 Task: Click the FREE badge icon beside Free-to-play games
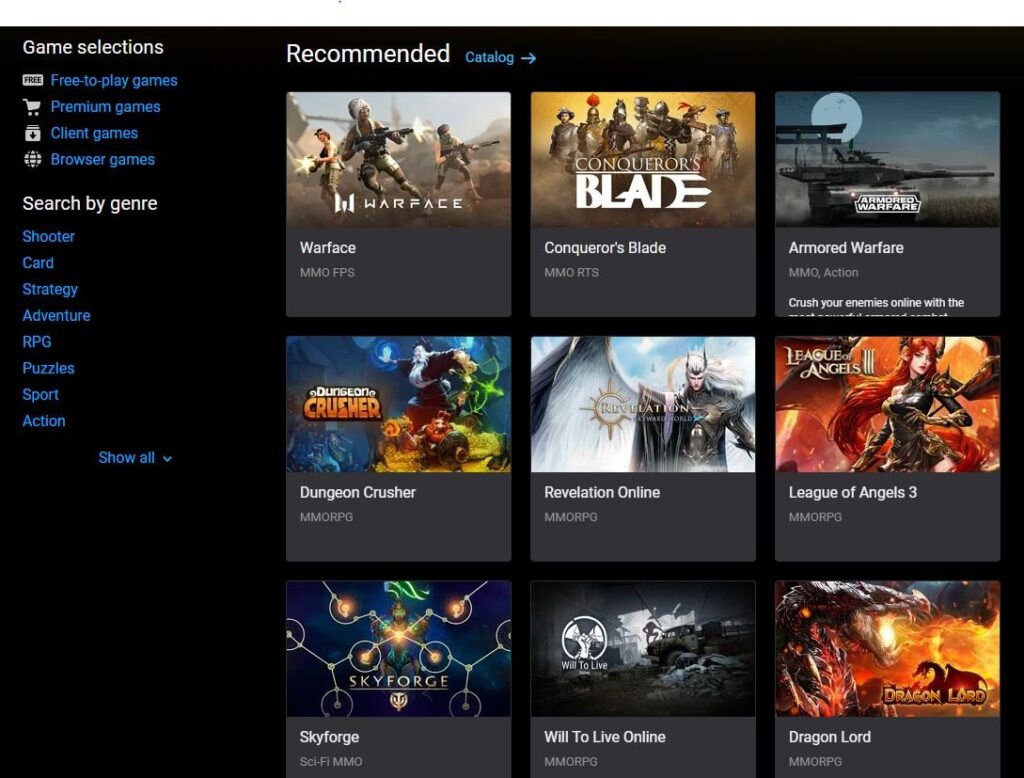(x=33, y=80)
